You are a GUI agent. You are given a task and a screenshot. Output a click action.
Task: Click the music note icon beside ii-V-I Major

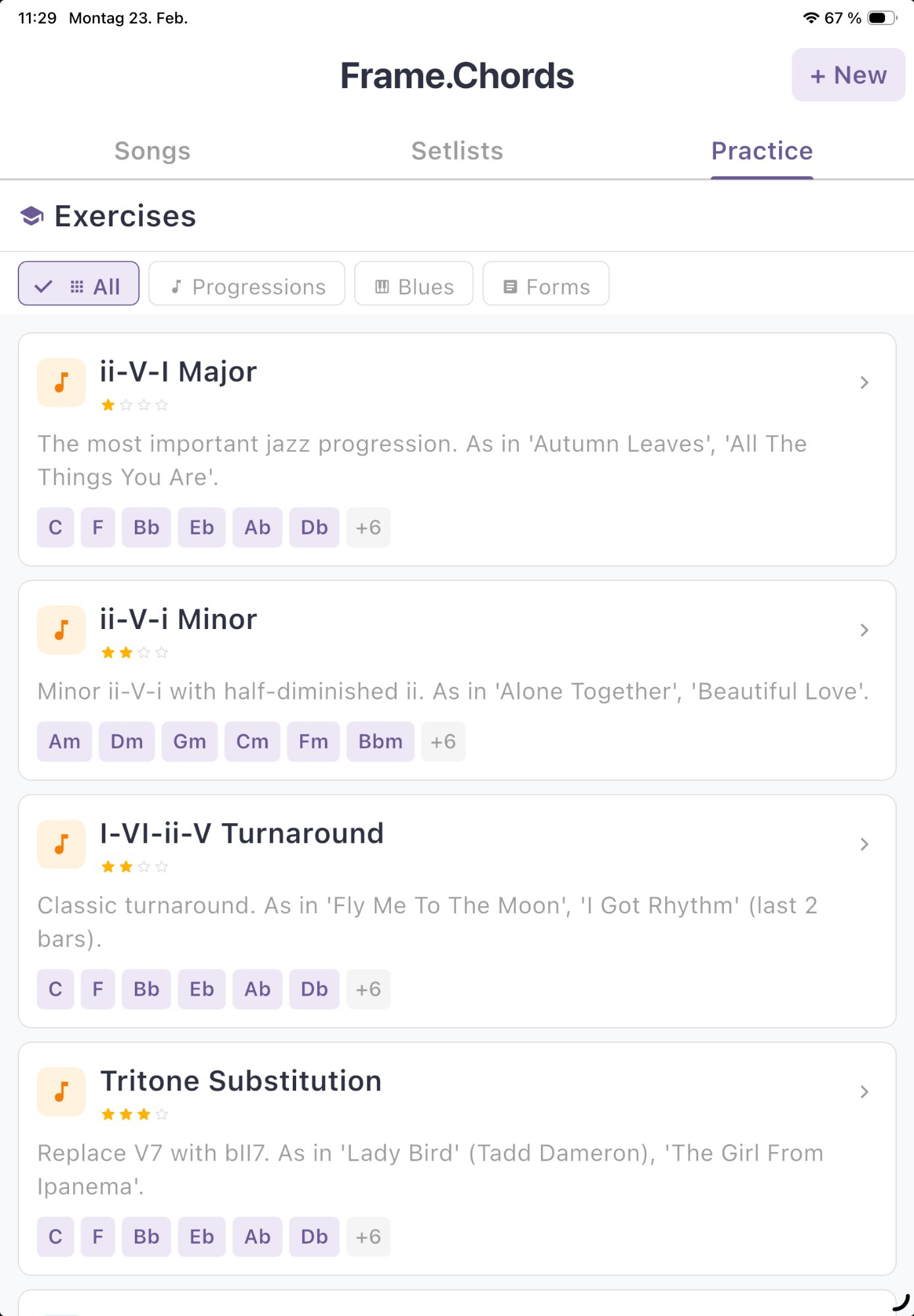[61, 382]
